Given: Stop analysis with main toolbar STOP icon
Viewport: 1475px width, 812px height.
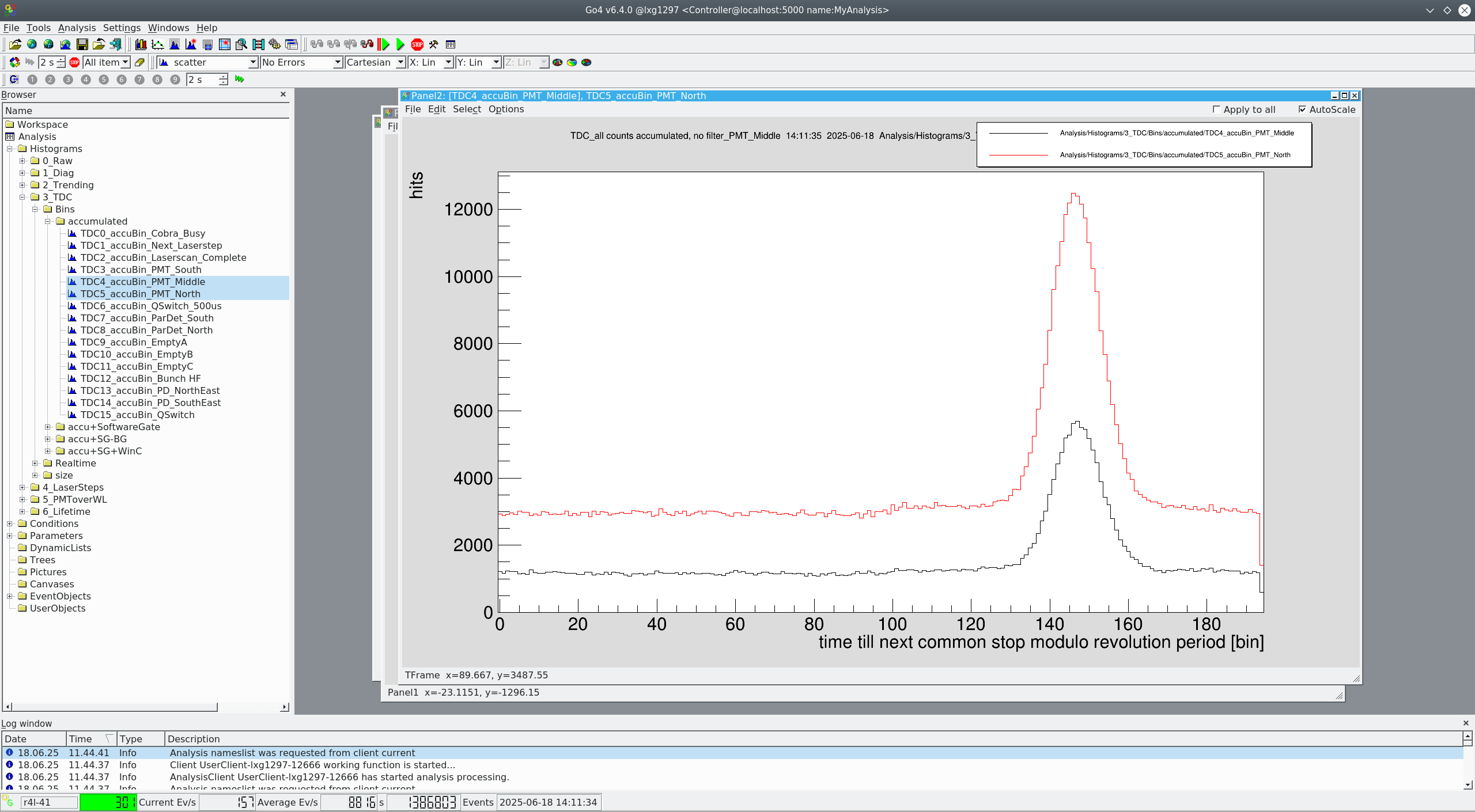Looking at the screenshot, I should [417, 44].
